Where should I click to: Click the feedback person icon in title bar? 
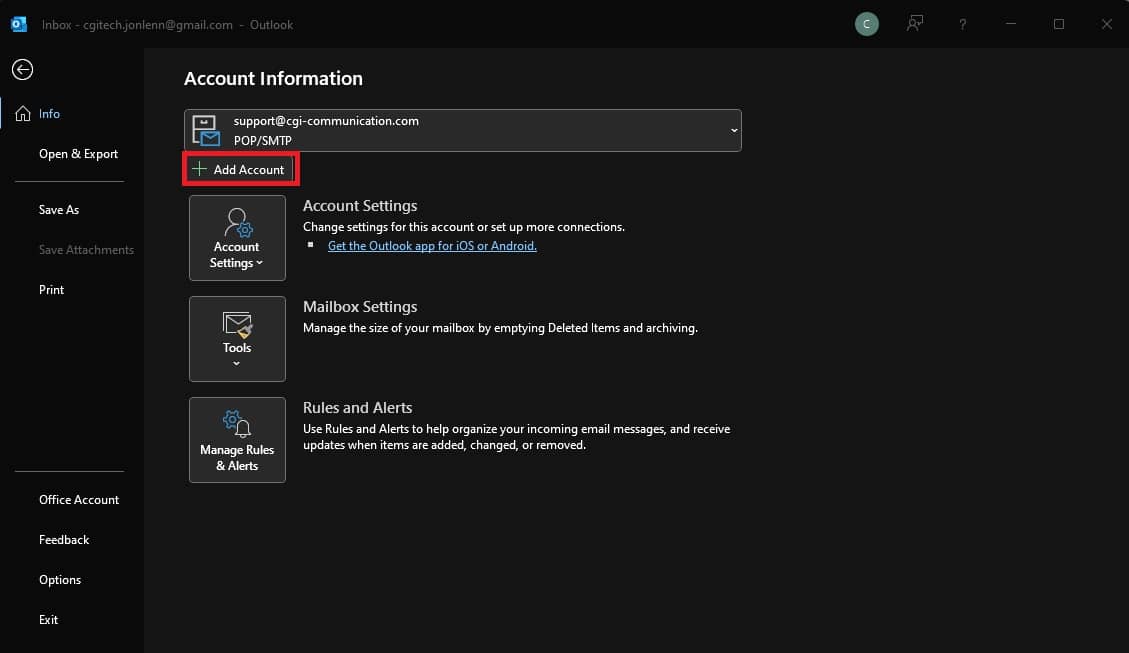[914, 23]
